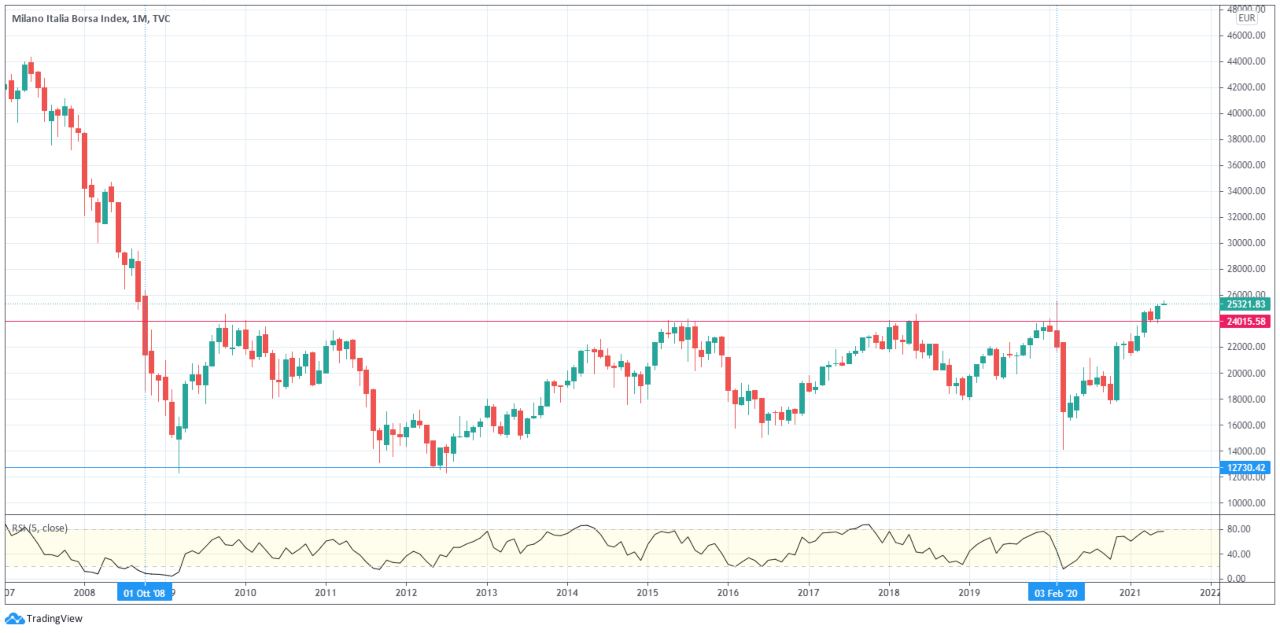Select the 03 Feb '20 date marker
This screenshot has height=633, width=1280.
[1057, 593]
